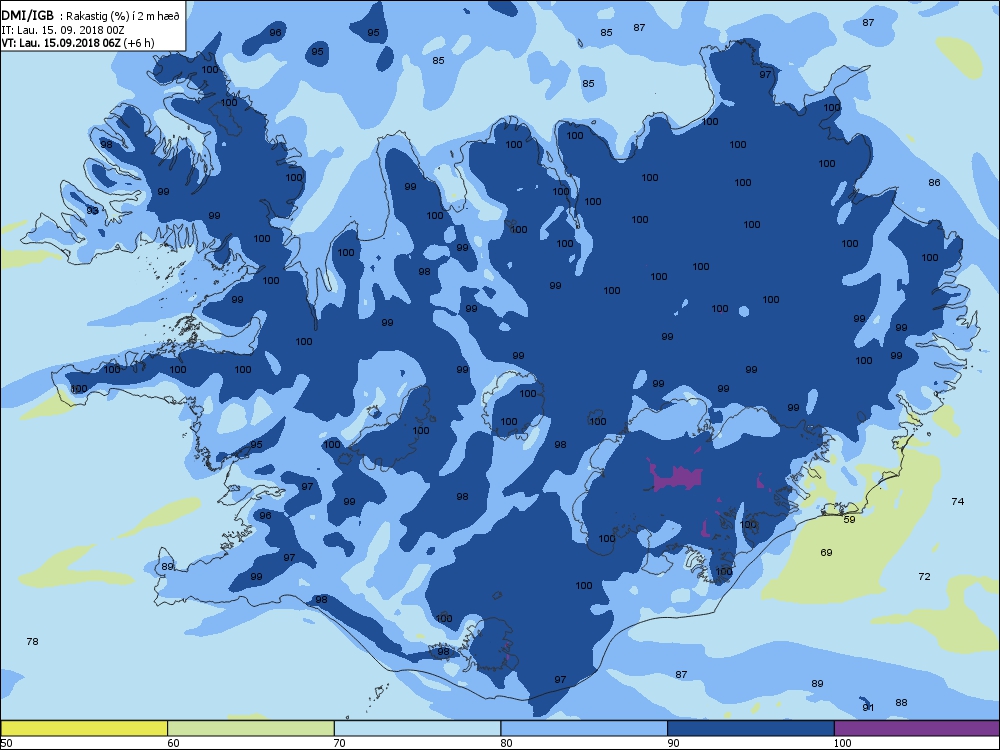Click the '74' humidity value offshore
The image size is (1000, 750).
click(957, 501)
